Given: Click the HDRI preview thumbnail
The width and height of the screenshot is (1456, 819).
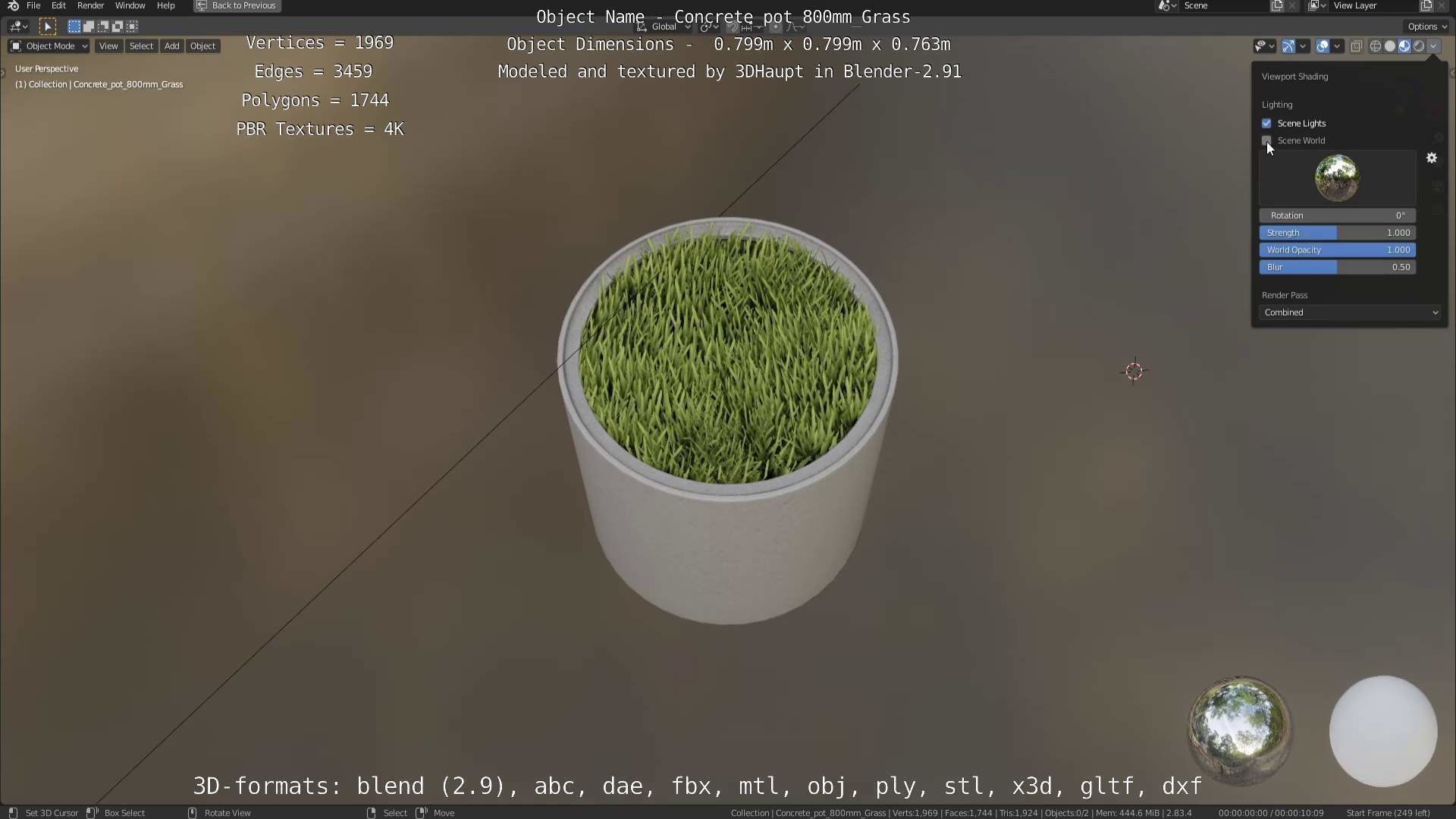Looking at the screenshot, I should pos(1337,177).
